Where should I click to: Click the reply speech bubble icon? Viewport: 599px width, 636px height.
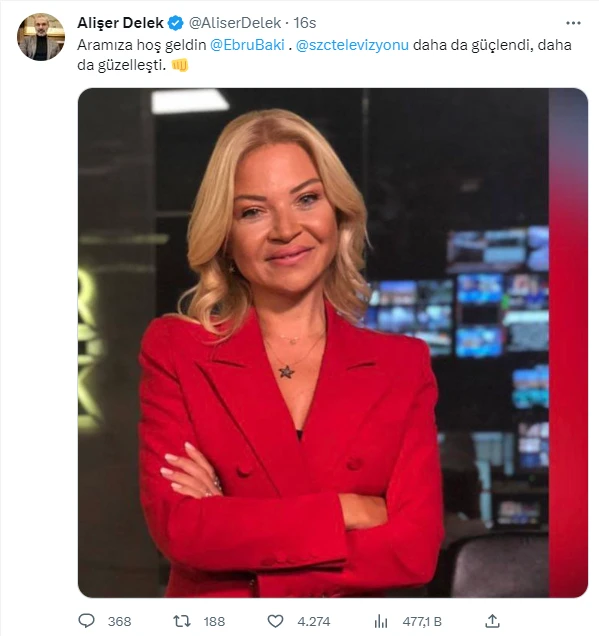coord(86,621)
